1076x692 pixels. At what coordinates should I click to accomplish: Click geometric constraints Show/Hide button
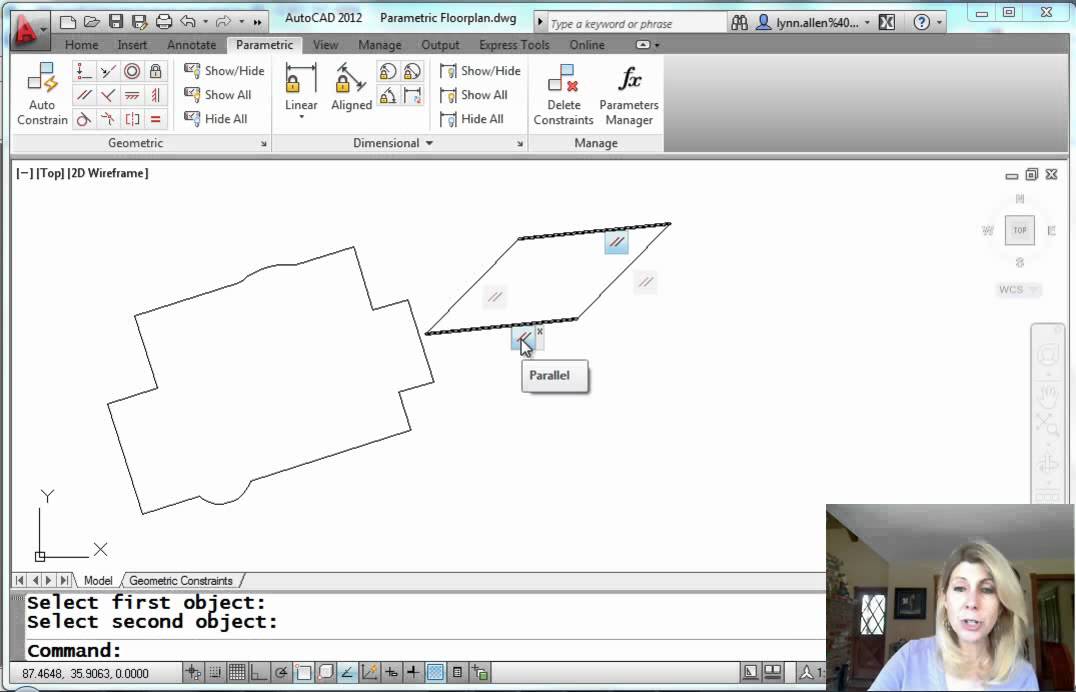pyautogui.click(x=224, y=70)
